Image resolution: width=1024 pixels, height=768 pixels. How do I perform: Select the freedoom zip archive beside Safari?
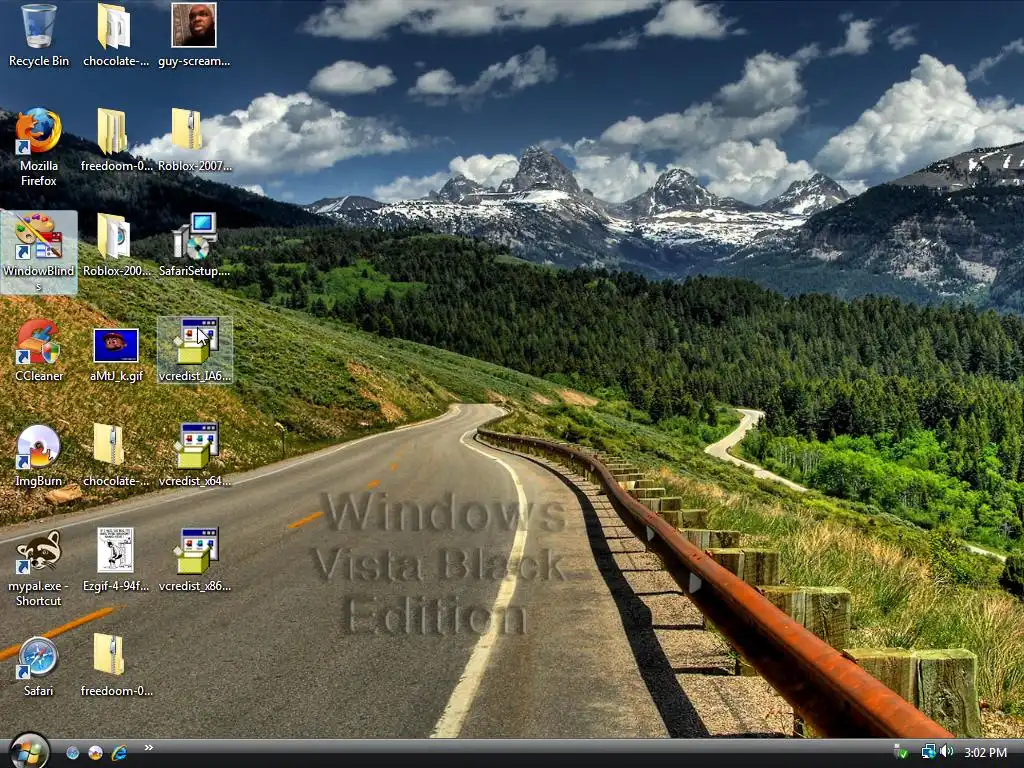pos(116,666)
